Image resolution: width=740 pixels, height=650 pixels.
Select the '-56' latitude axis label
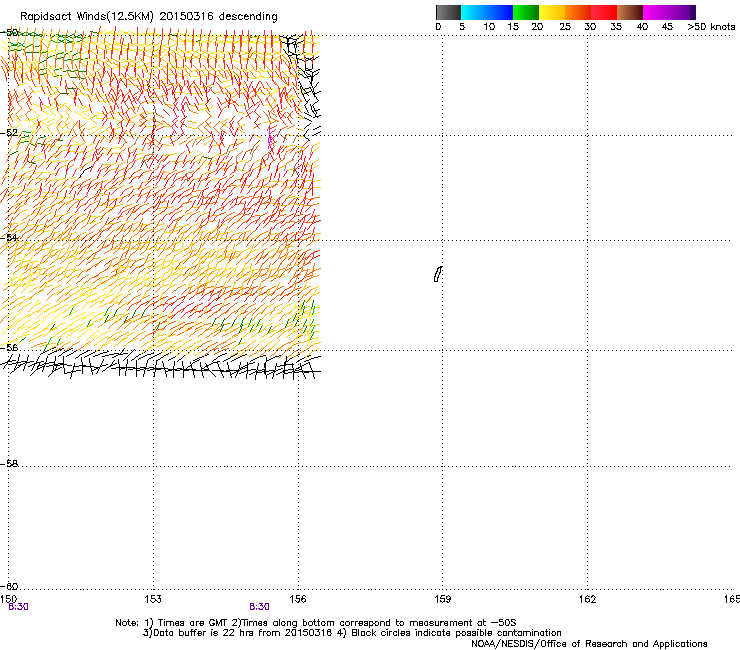(x=9, y=347)
